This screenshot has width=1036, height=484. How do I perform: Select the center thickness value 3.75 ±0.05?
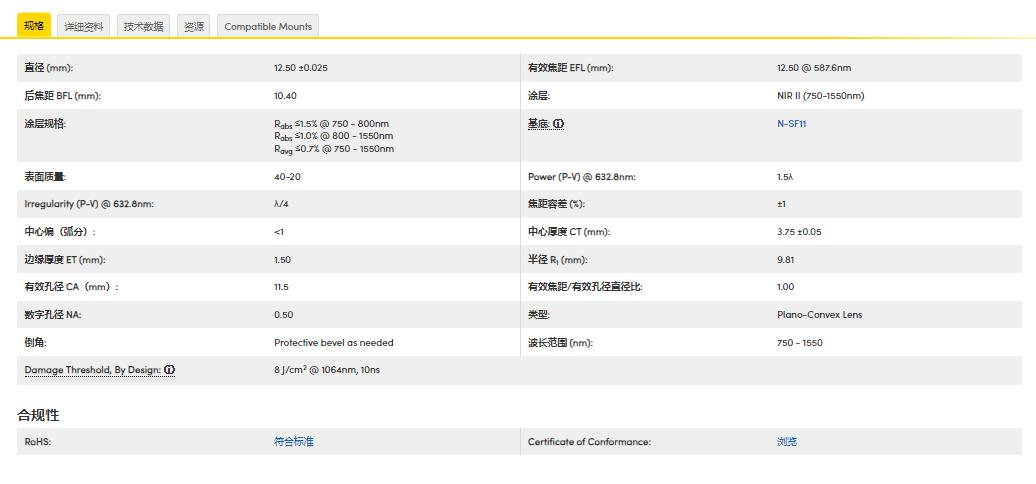[799, 232]
